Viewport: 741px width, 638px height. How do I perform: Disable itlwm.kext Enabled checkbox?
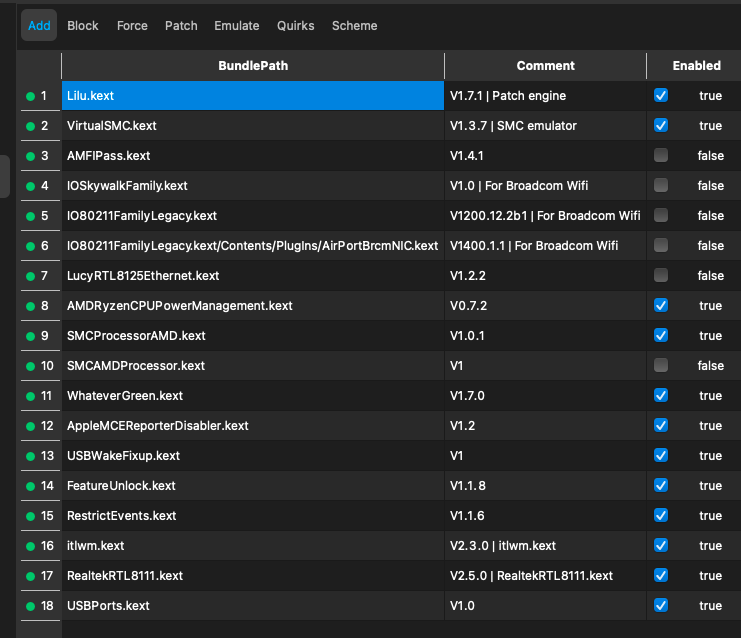click(x=661, y=545)
